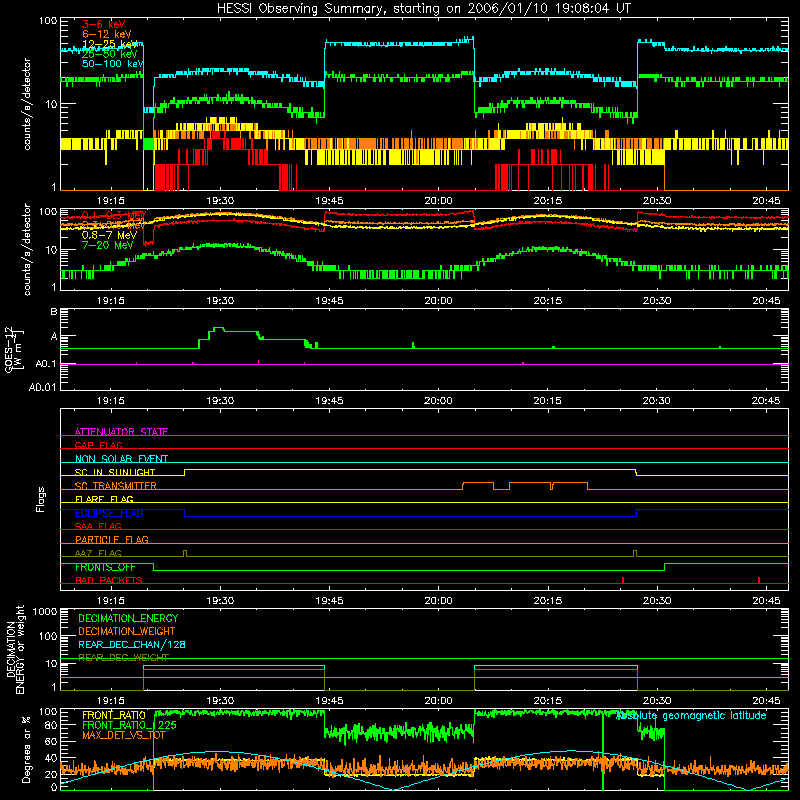Click the NON_SOLAR_EVENT flag label
This screenshot has height=800, width=800.
tap(121, 459)
